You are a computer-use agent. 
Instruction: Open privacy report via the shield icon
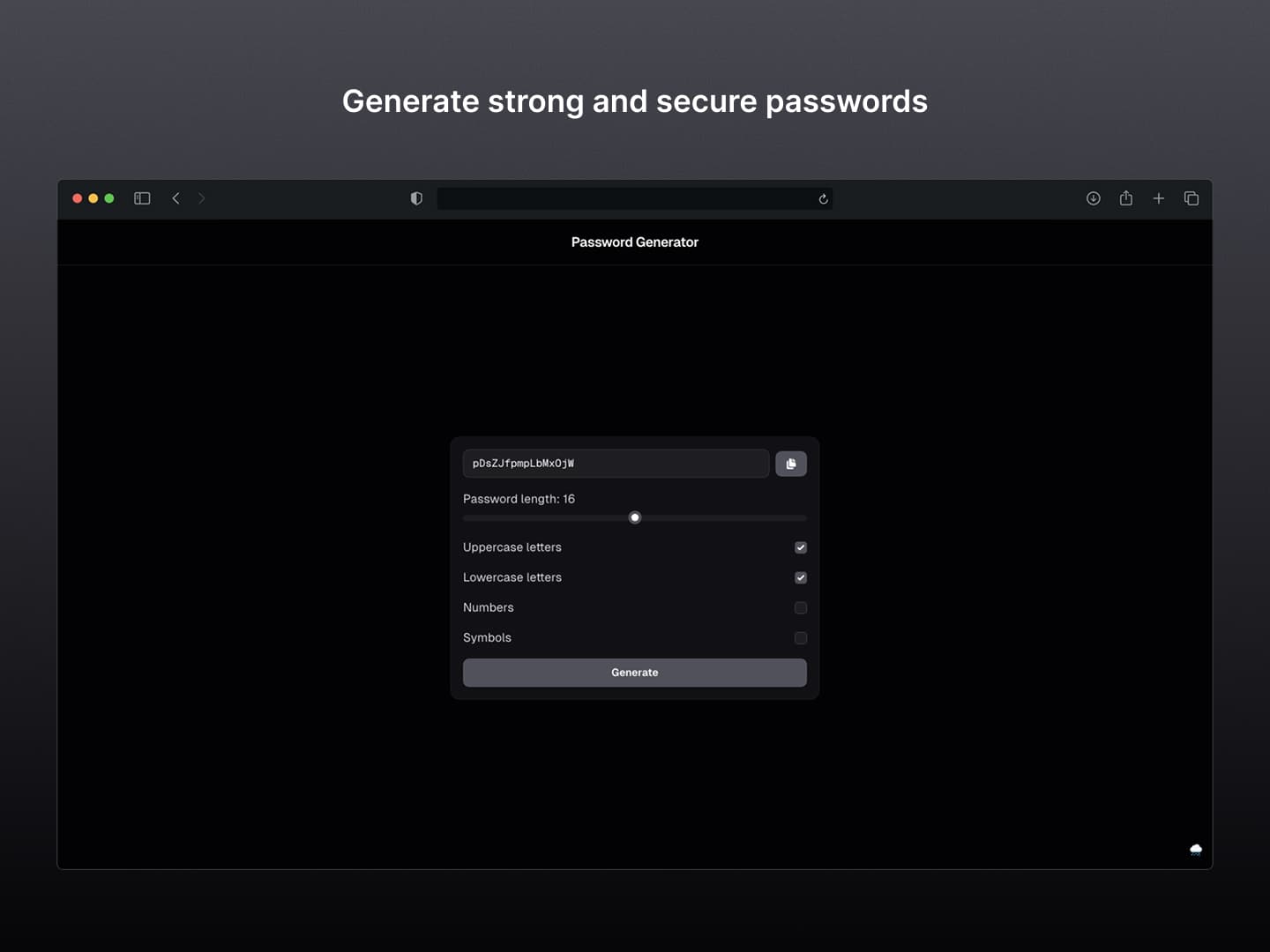tap(415, 198)
